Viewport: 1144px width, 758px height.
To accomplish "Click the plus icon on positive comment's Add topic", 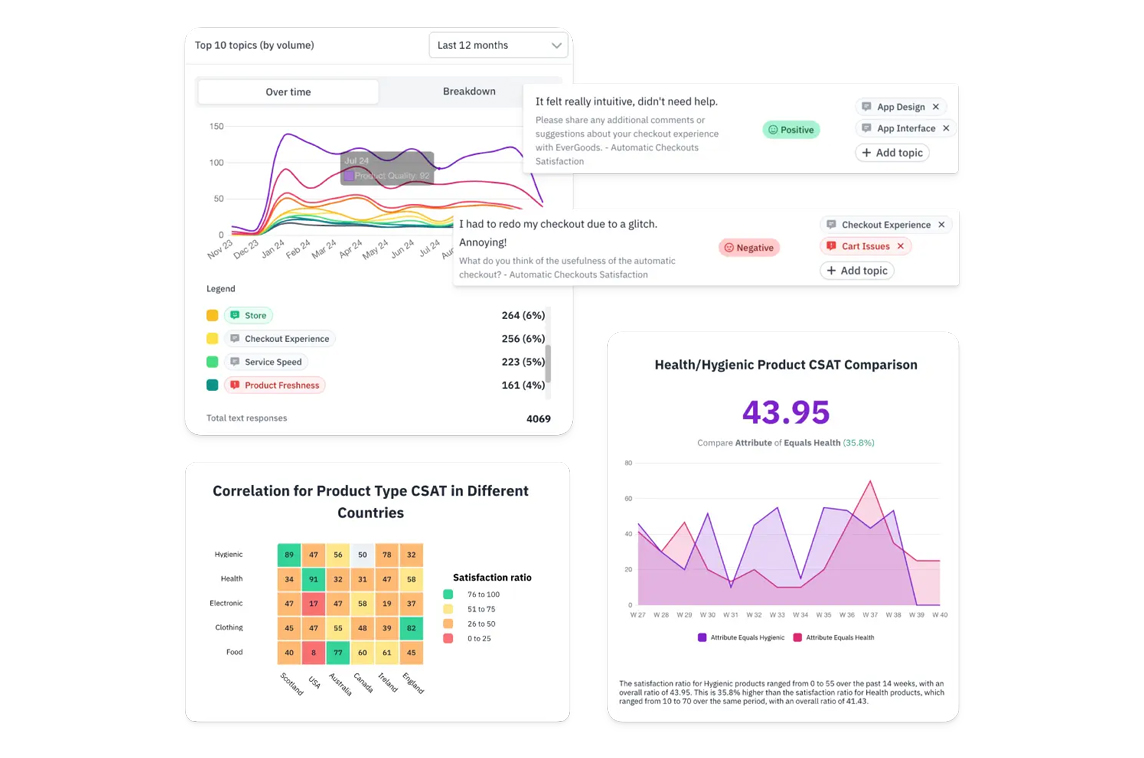I will pos(866,152).
